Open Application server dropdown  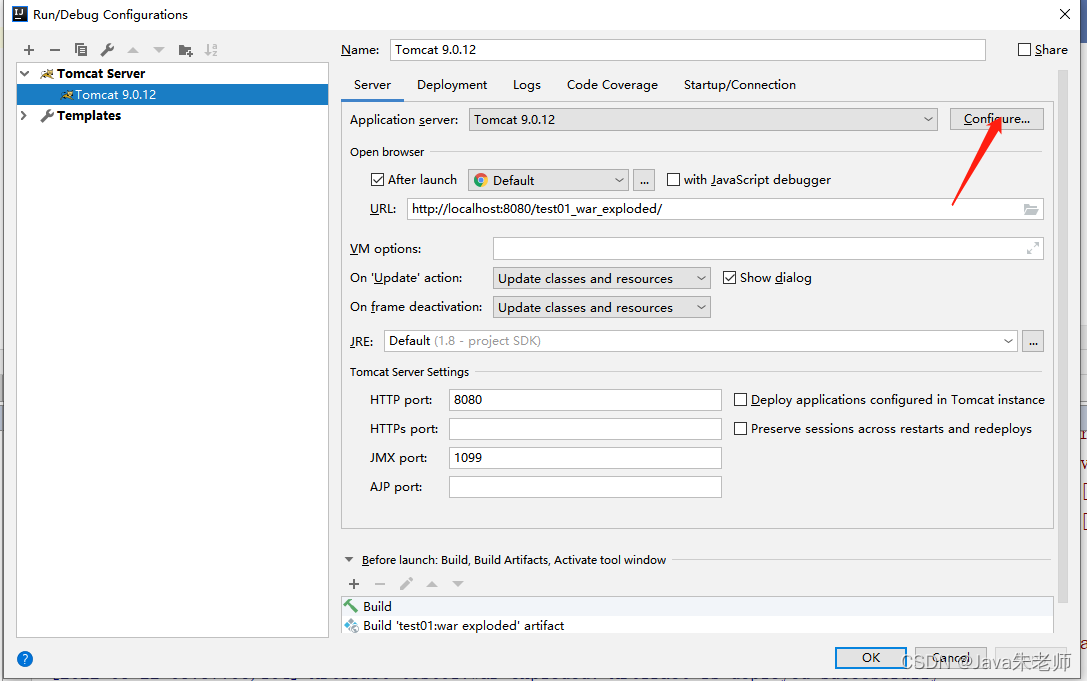tap(703, 119)
